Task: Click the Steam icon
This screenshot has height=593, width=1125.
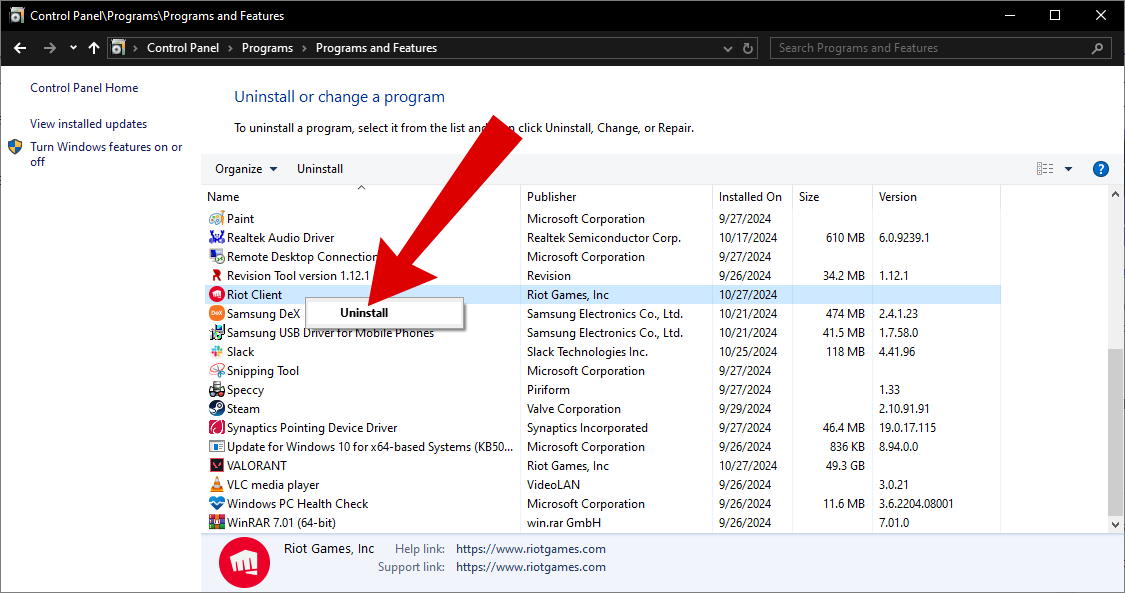Action: (216, 409)
